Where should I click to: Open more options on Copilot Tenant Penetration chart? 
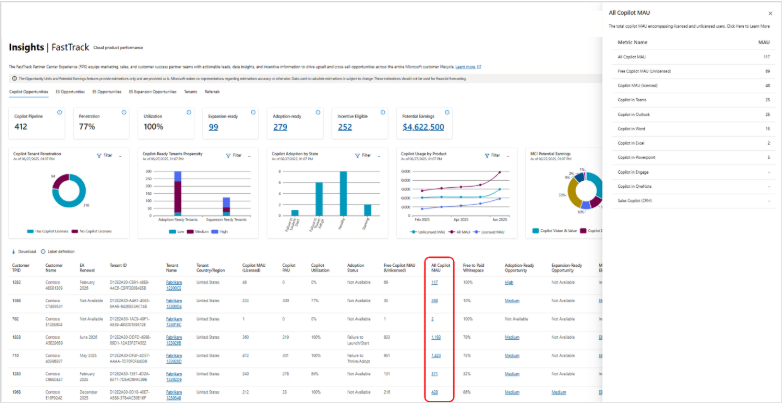tap(121, 156)
